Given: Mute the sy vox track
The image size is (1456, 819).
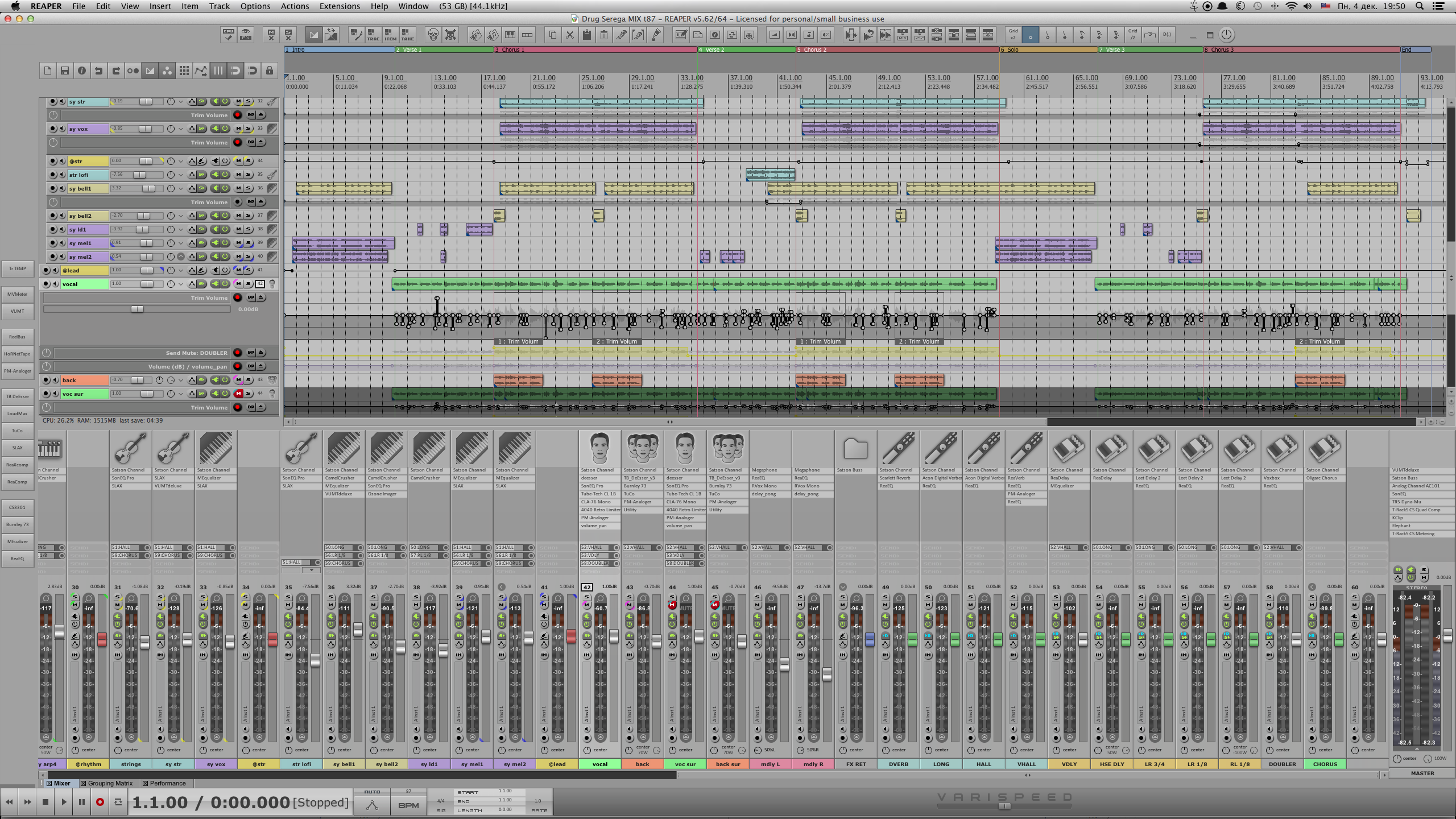Looking at the screenshot, I should click(239, 129).
